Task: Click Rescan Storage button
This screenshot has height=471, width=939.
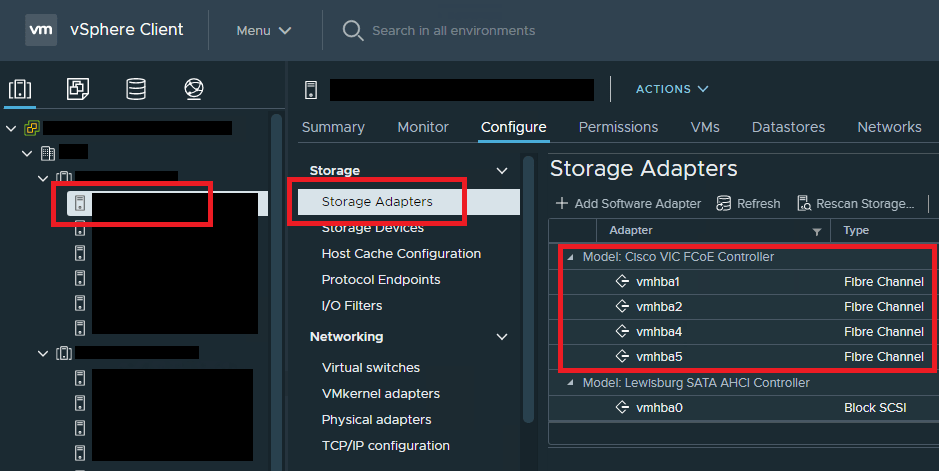Action: coord(856,203)
